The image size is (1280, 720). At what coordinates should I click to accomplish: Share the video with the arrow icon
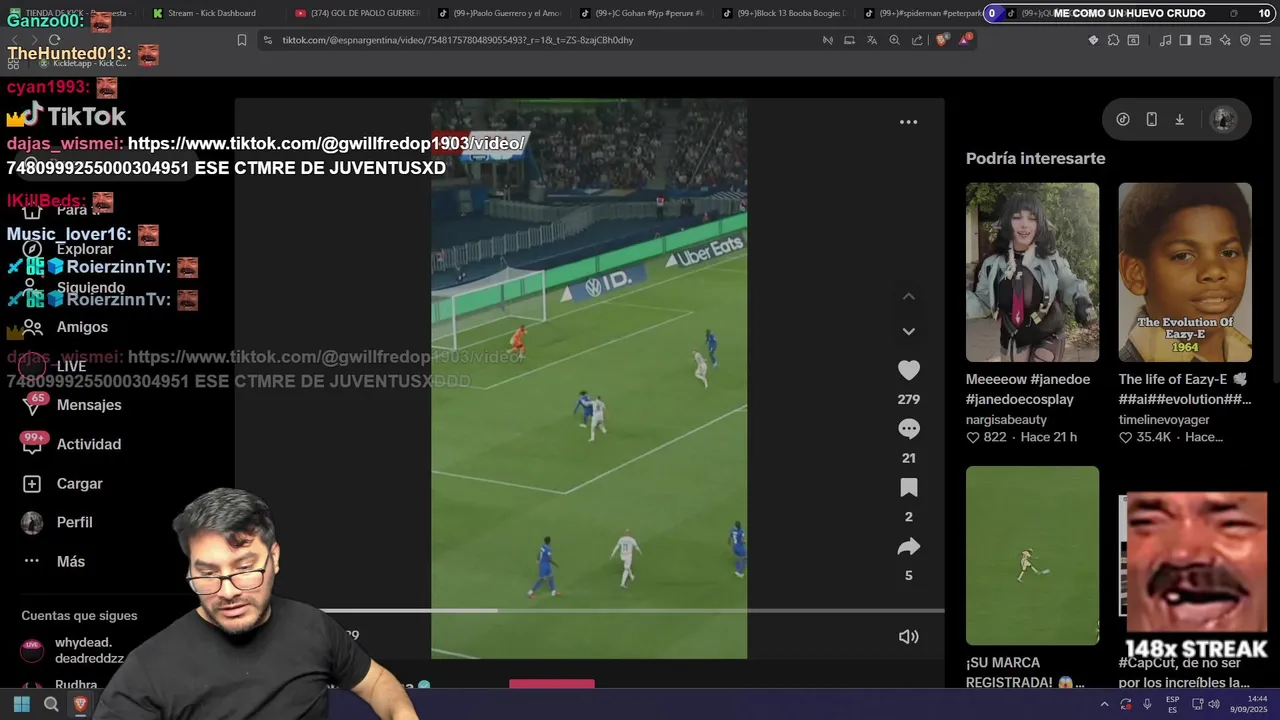908,547
